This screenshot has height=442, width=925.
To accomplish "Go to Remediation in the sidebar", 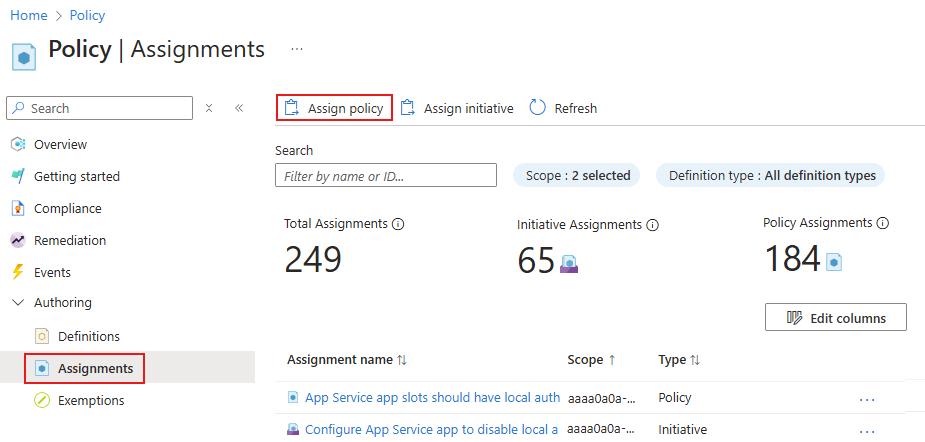I will click(69, 240).
